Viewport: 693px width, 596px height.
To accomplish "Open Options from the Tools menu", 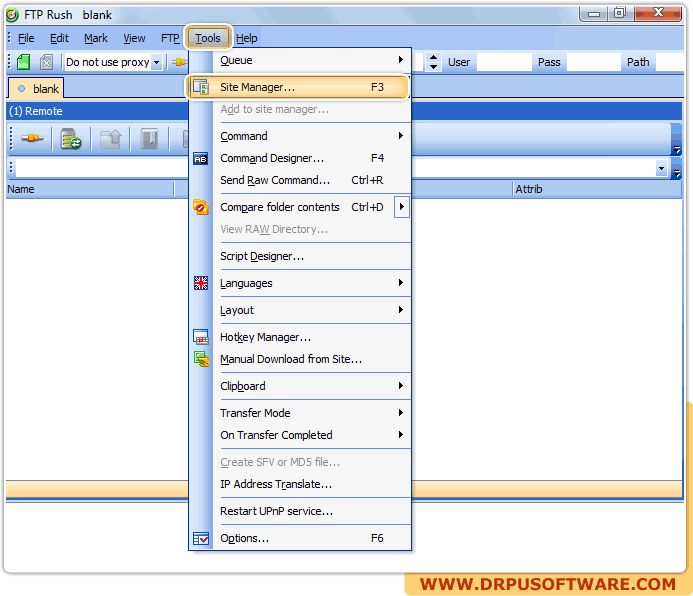I will coord(301,538).
